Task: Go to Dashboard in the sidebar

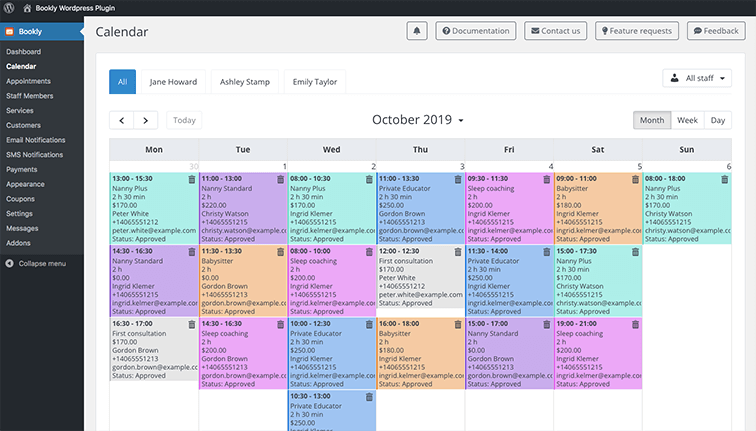Action: pos(24,52)
